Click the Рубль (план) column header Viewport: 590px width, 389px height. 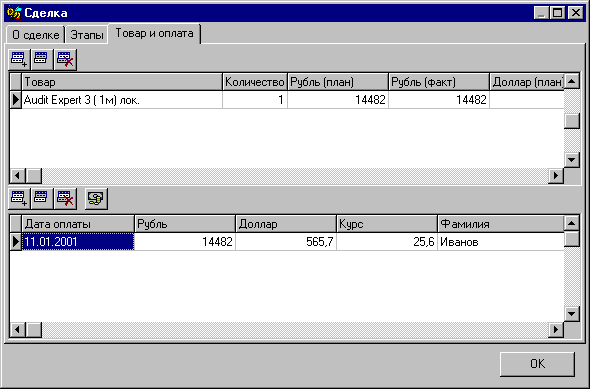338,82
